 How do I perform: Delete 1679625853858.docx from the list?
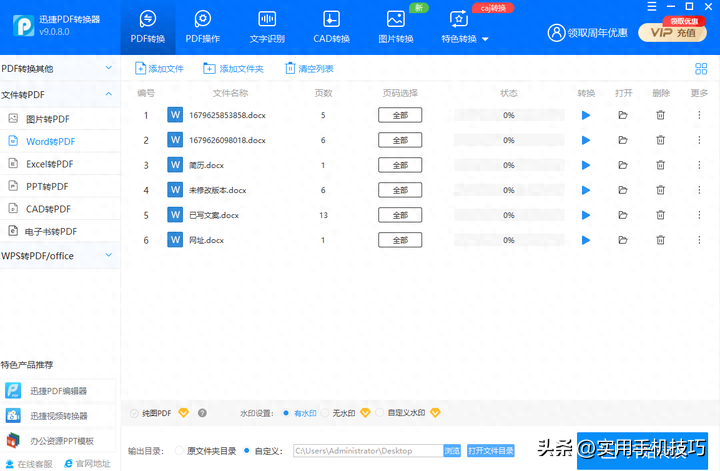pyautogui.click(x=660, y=115)
